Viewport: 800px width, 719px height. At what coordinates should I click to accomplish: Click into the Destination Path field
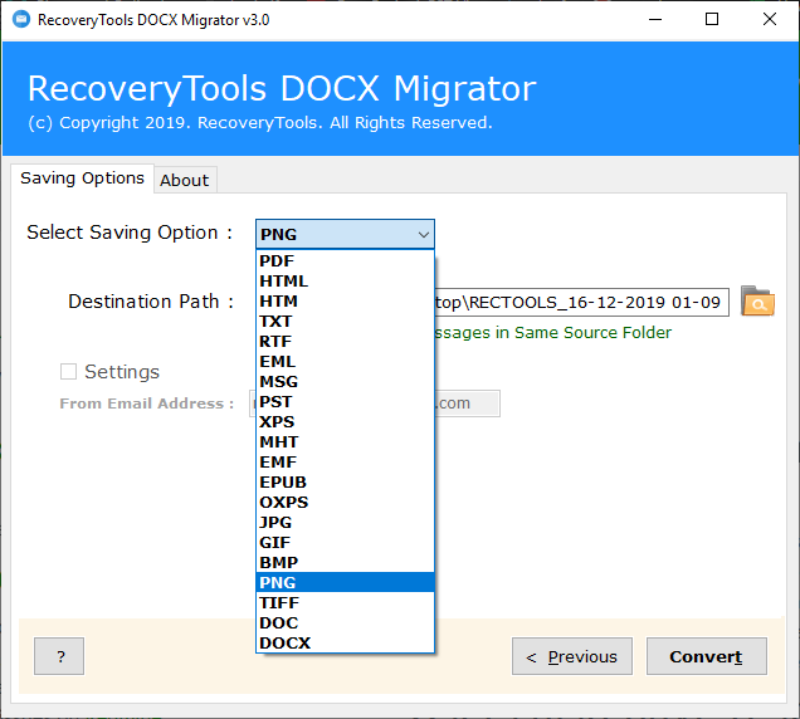point(582,302)
